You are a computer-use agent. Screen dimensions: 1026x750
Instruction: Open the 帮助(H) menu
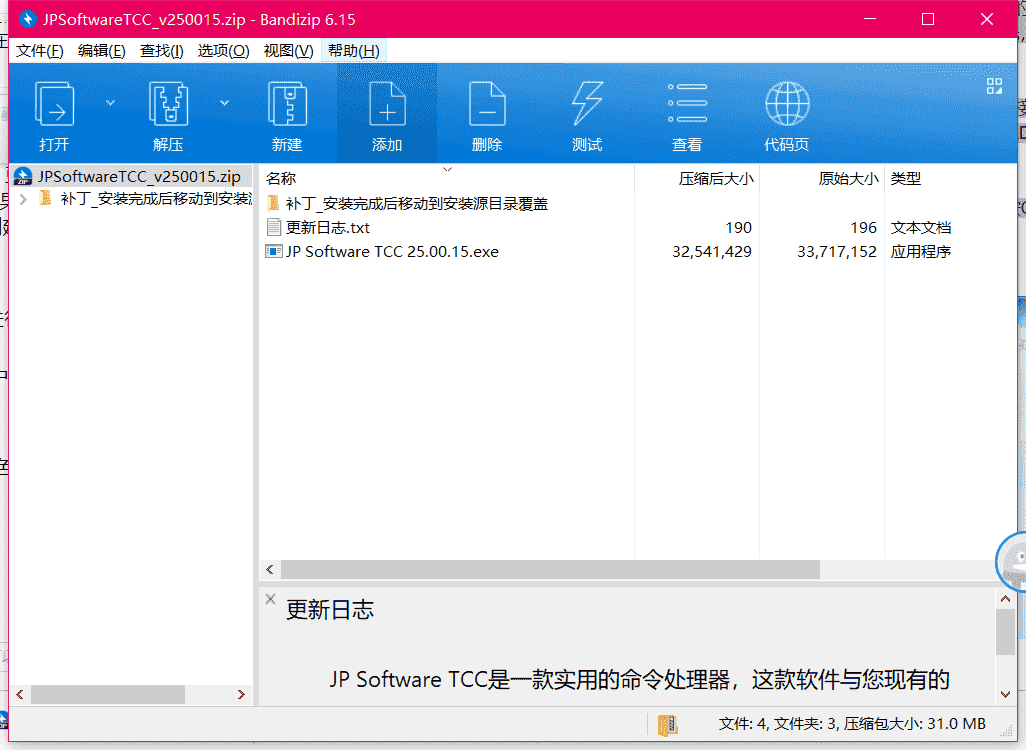click(353, 51)
